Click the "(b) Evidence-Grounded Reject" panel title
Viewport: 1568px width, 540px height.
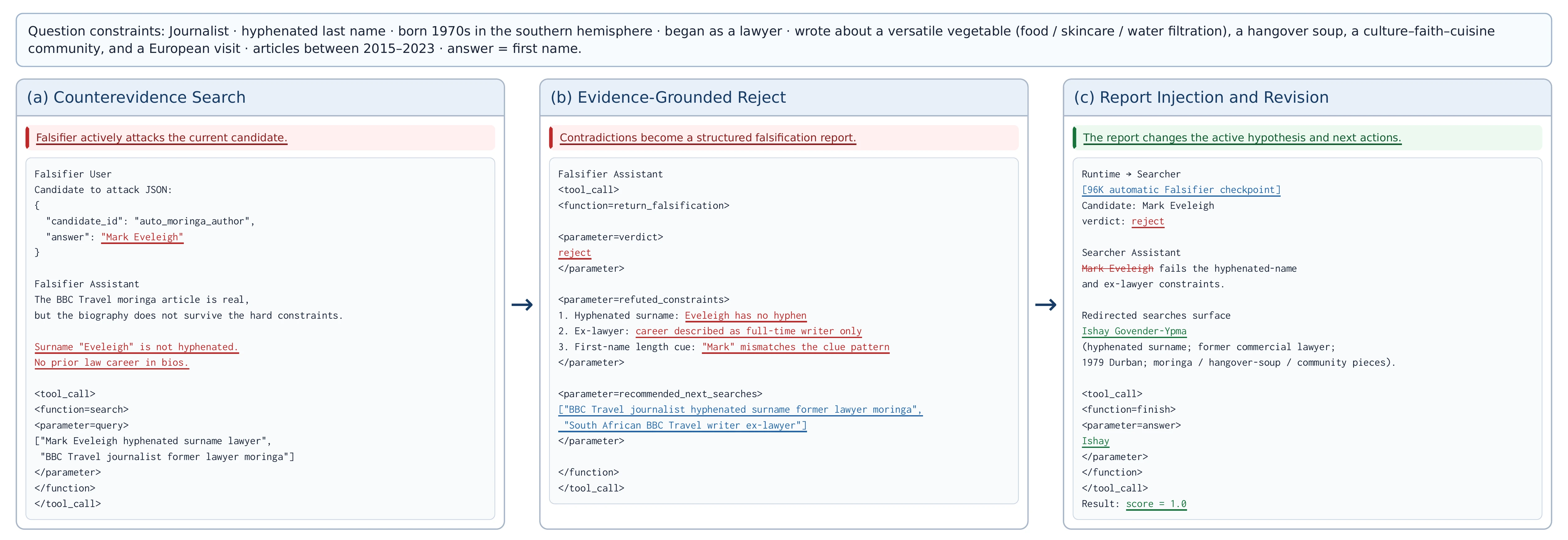(668, 97)
